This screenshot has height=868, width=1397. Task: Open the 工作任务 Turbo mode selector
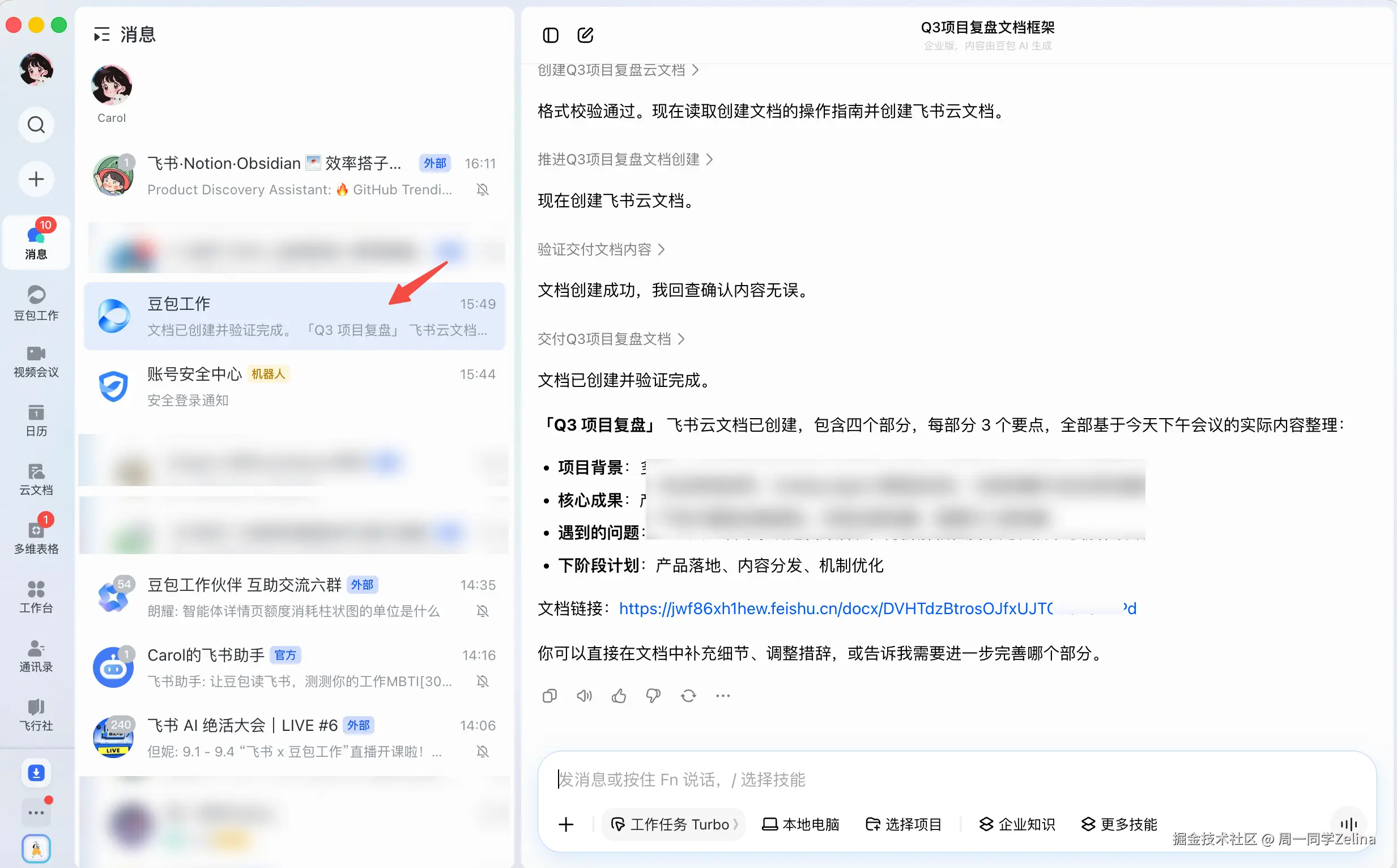coord(673,824)
